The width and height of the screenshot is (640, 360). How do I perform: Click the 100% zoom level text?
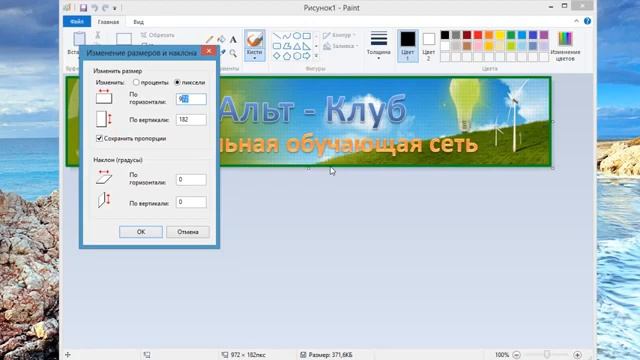coord(502,355)
